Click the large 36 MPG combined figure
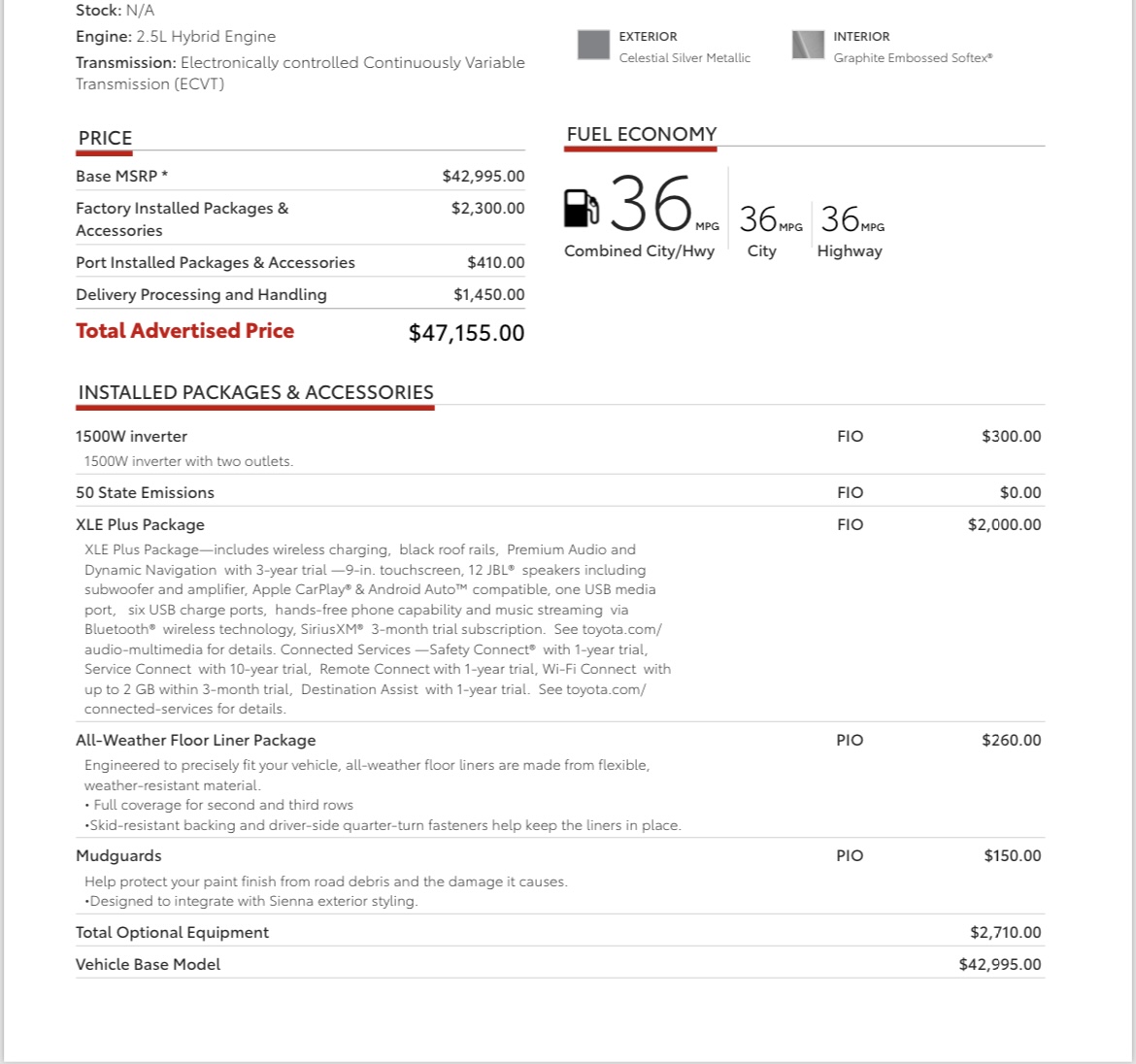 (x=651, y=204)
